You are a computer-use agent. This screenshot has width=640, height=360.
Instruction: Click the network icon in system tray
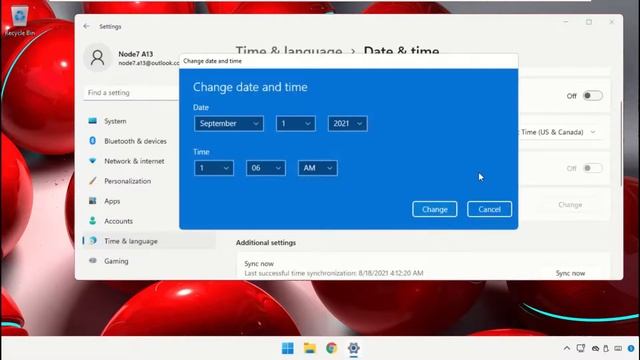pyautogui.click(x=581, y=348)
